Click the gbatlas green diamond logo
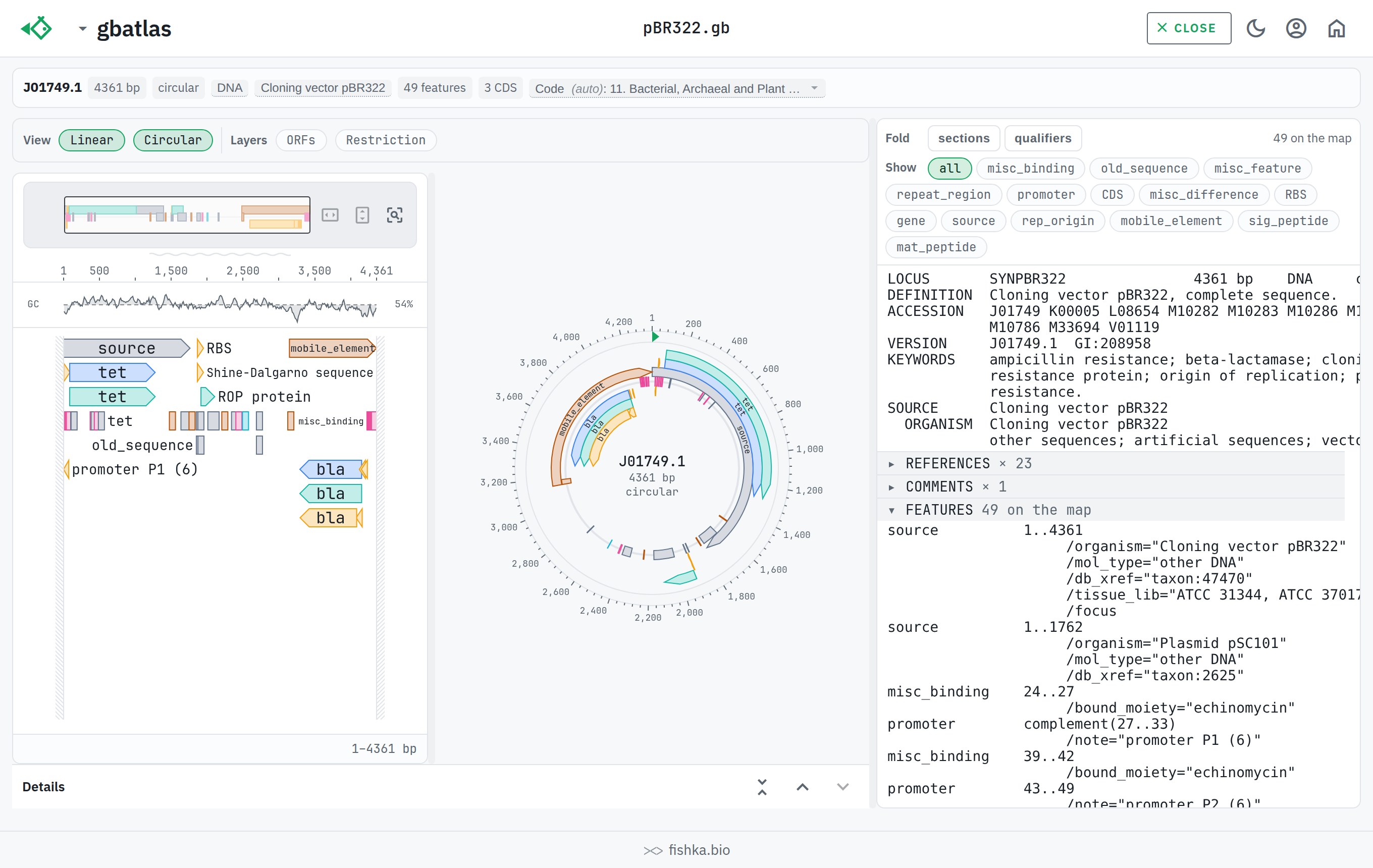Screen dimensions: 1373x868 [x=36, y=28]
